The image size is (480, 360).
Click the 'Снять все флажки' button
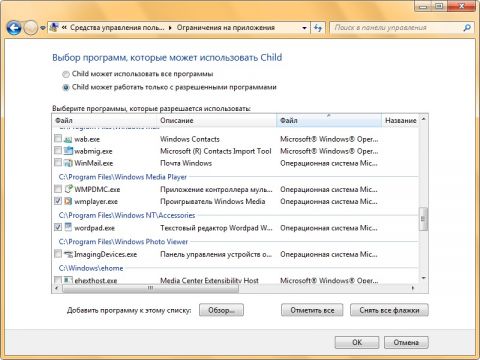pyautogui.click(x=389, y=310)
